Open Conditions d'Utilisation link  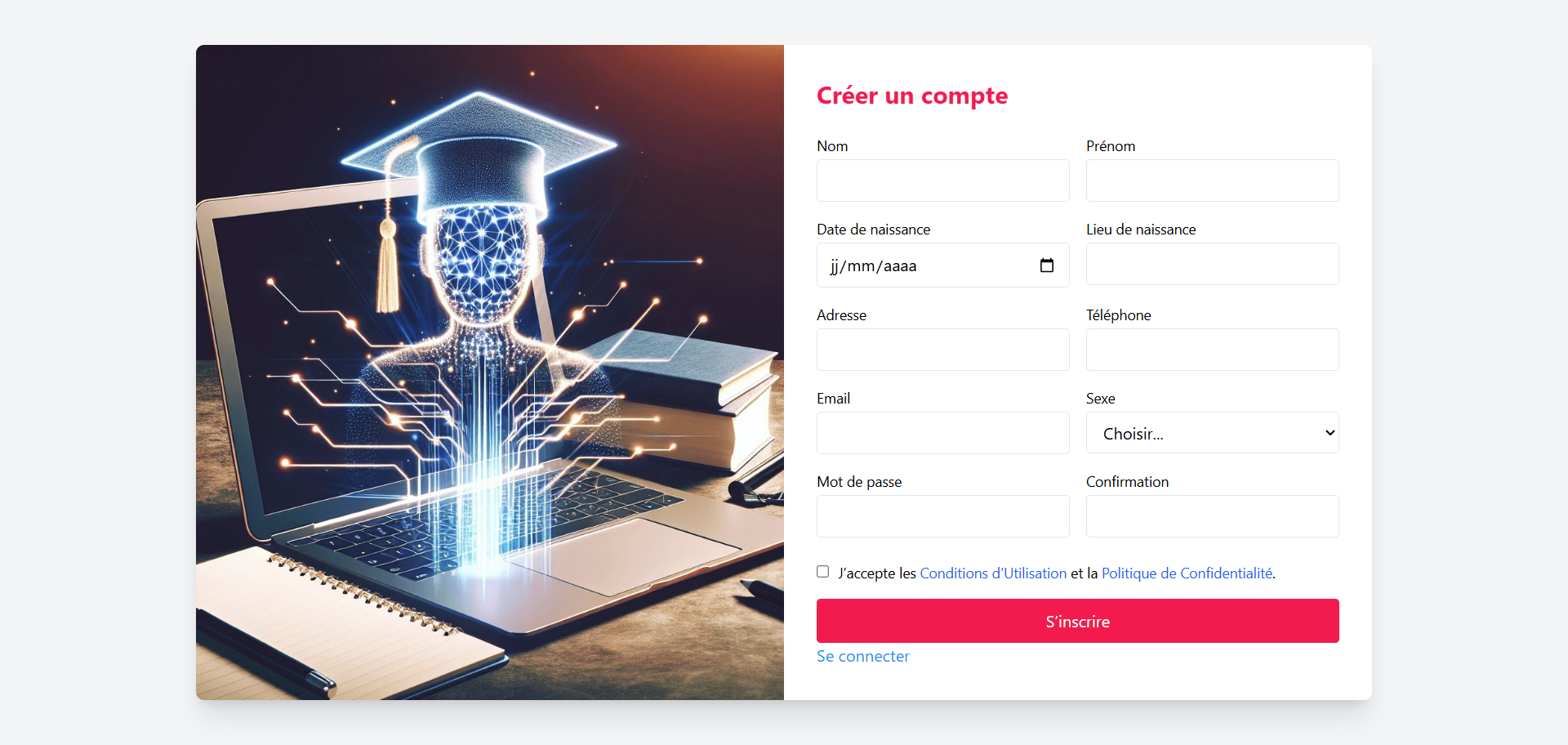click(993, 573)
